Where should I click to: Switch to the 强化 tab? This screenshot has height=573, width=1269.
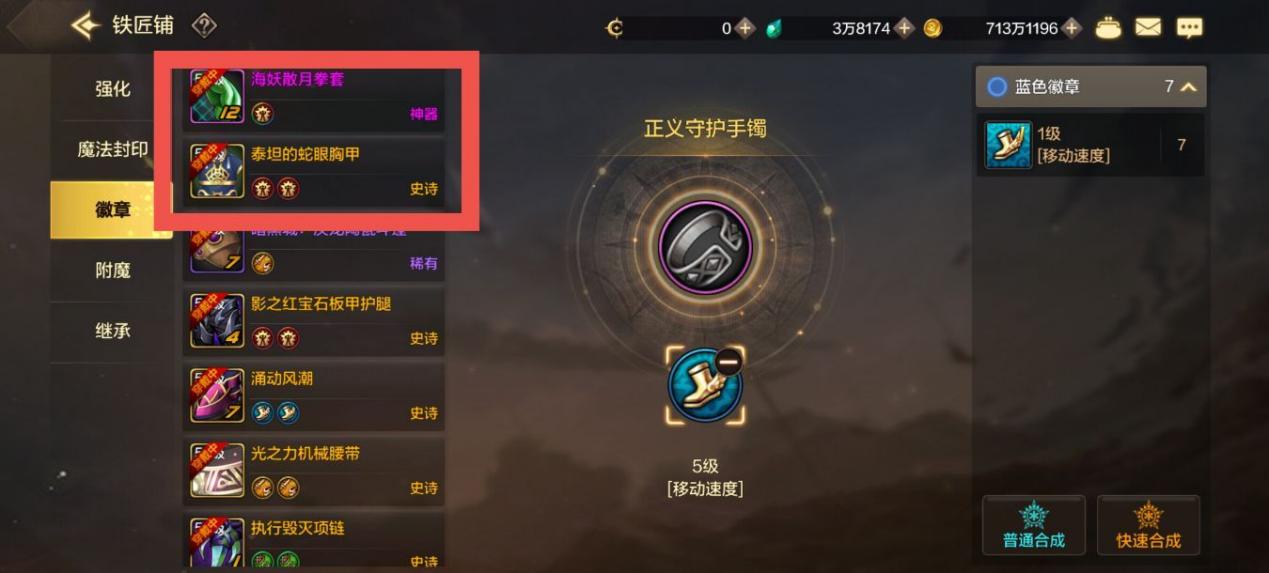[112, 89]
